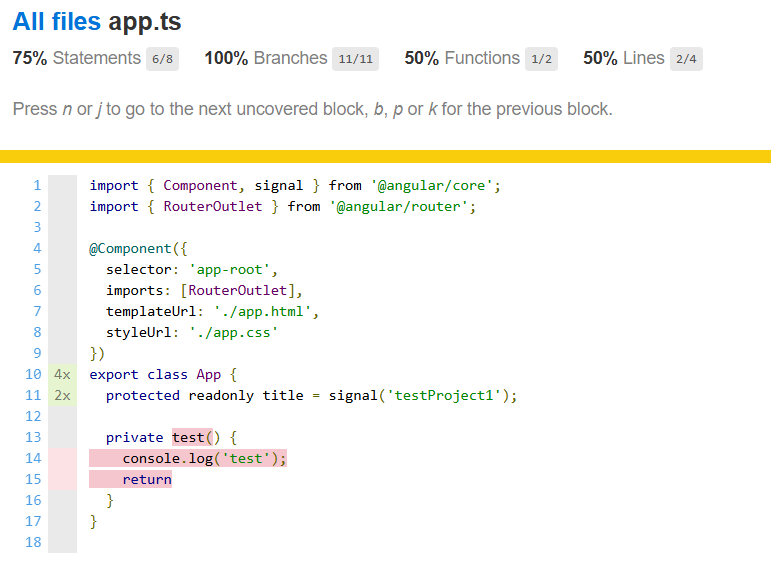Click the 2x hit count marker
Screen dimensions: 771x587
(x=62, y=395)
